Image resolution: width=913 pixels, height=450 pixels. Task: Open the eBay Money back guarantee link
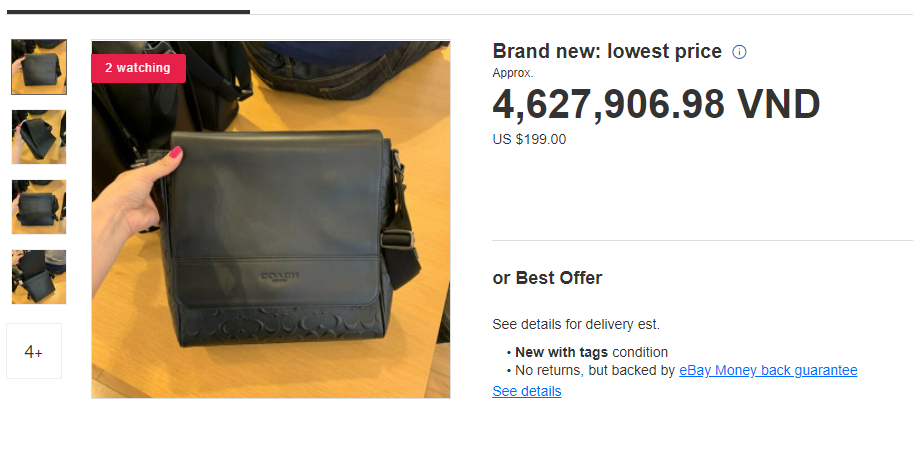(x=768, y=370)
